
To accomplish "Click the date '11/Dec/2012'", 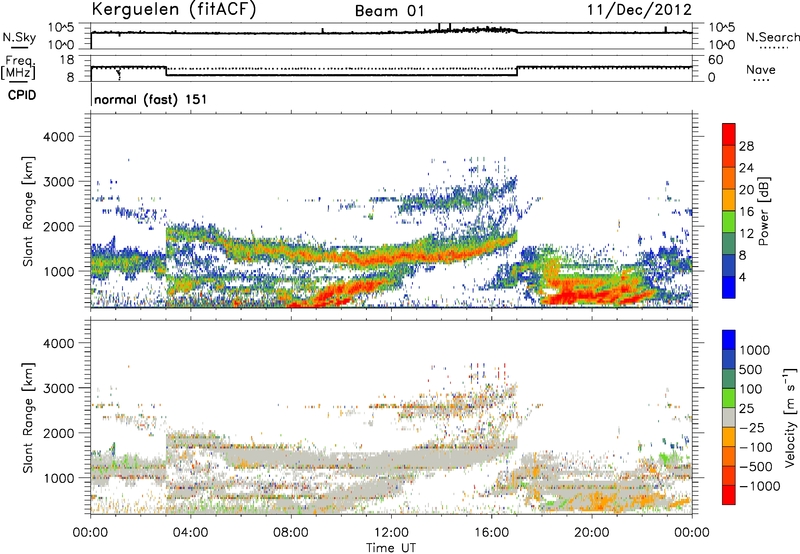I will point(639,10).
